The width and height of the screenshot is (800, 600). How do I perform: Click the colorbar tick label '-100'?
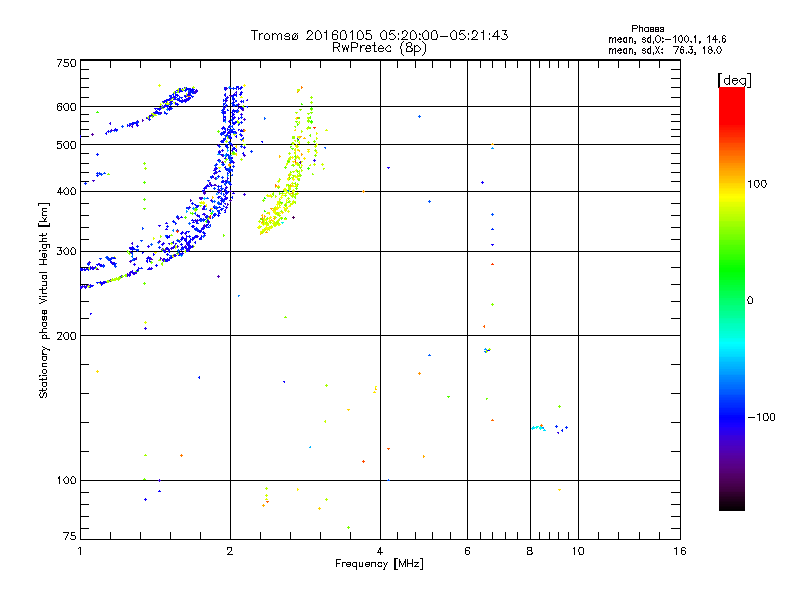pos(762,417)
